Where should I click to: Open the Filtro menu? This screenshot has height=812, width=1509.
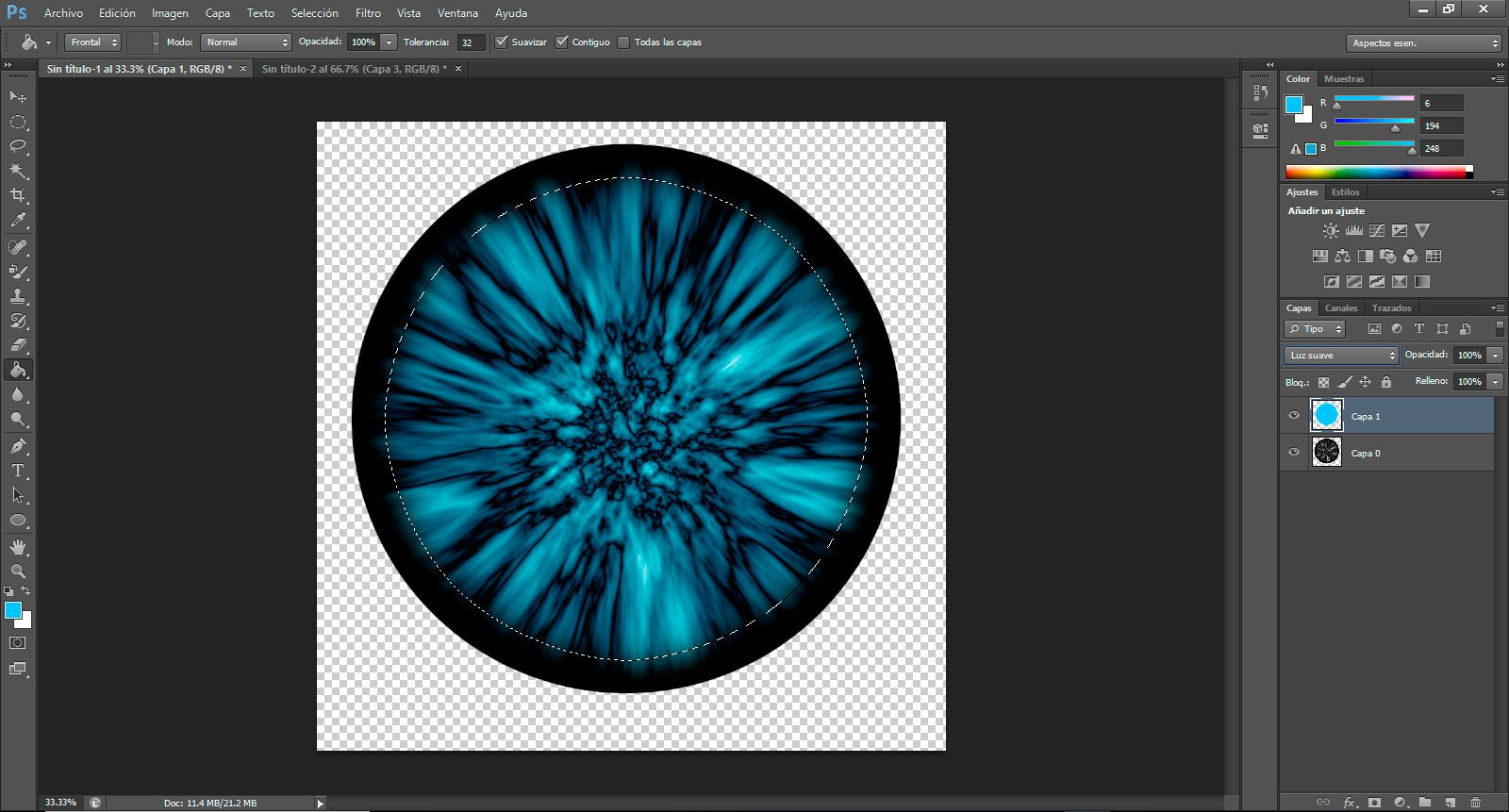pyautogui.click(x=368, y=13)
